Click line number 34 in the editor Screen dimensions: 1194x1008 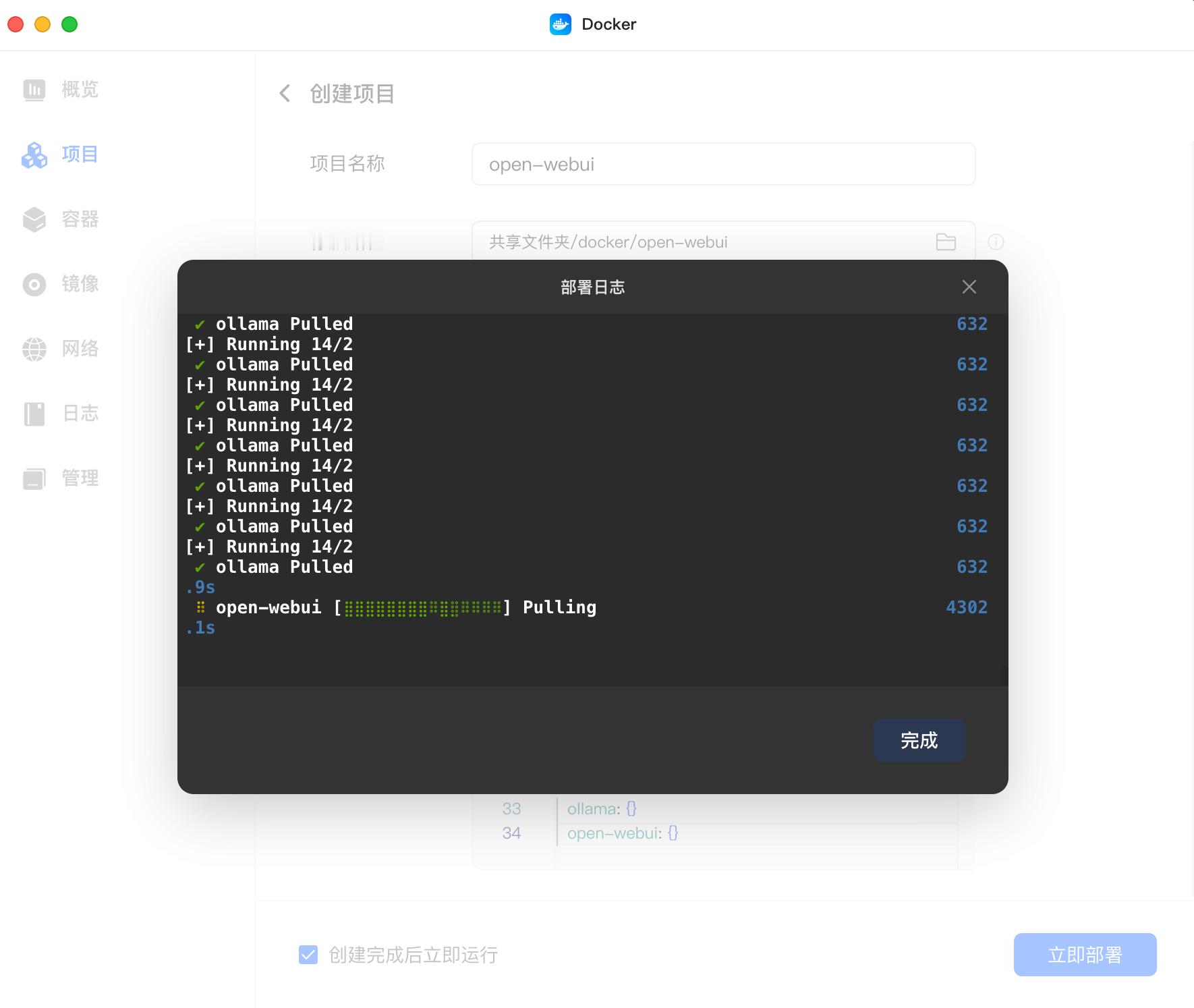pos(511,833)
